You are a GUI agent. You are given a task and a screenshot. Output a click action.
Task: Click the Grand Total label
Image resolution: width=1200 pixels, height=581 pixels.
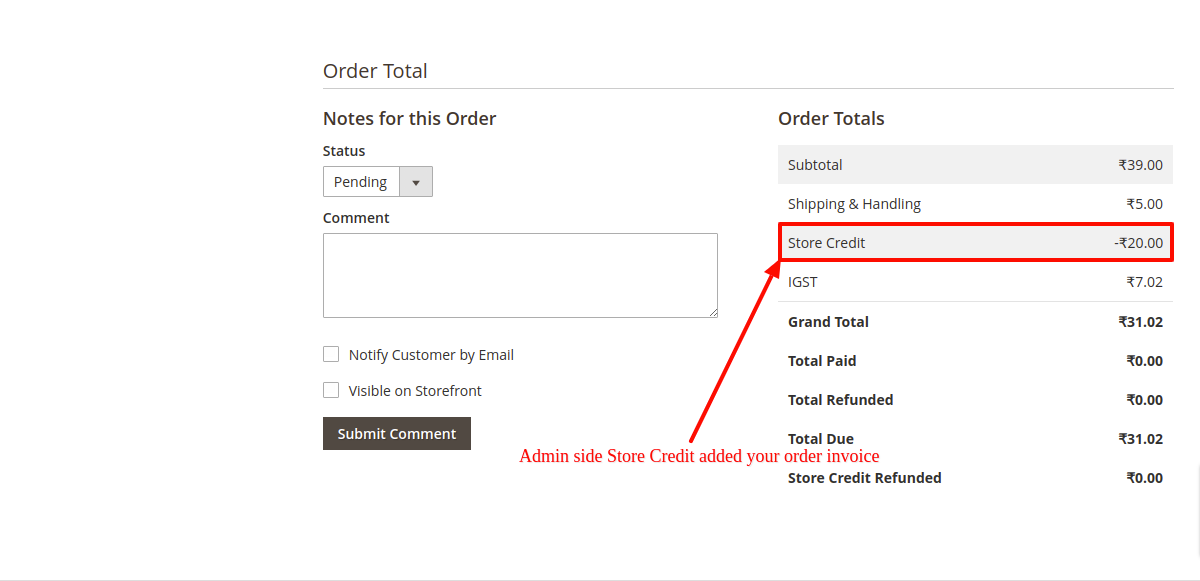828,322
